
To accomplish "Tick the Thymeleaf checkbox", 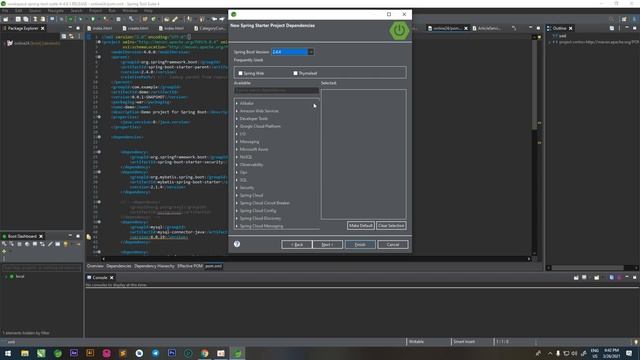I will (x=295, y=73).
